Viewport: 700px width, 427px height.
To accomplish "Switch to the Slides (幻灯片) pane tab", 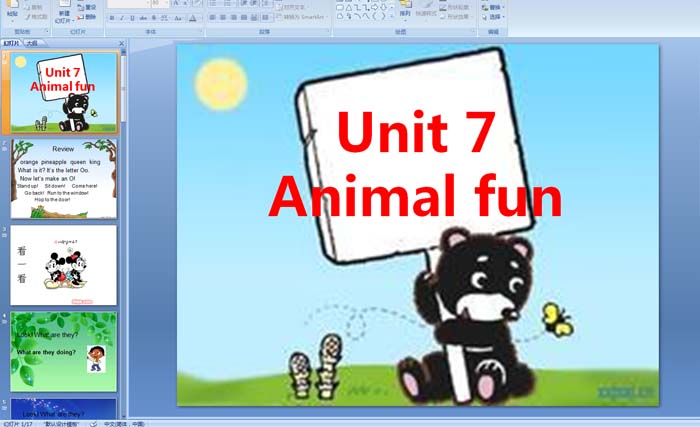I will (x=12, y=43).
